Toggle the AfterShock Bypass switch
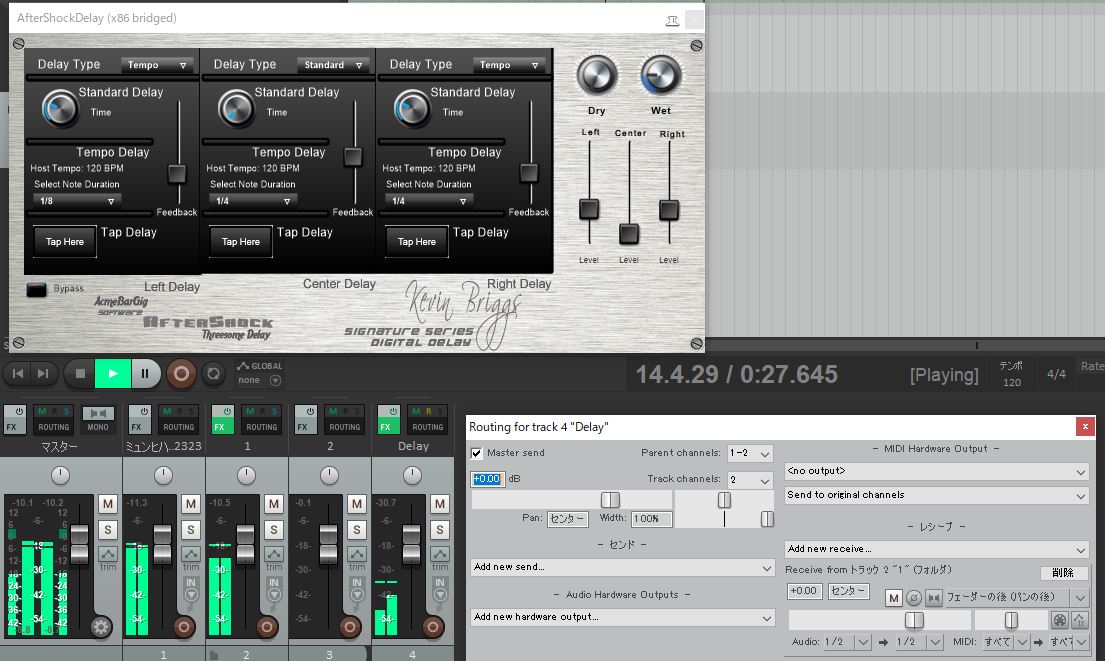The image size is (1105, 661). pyautogui.click(x=36, y=289)
